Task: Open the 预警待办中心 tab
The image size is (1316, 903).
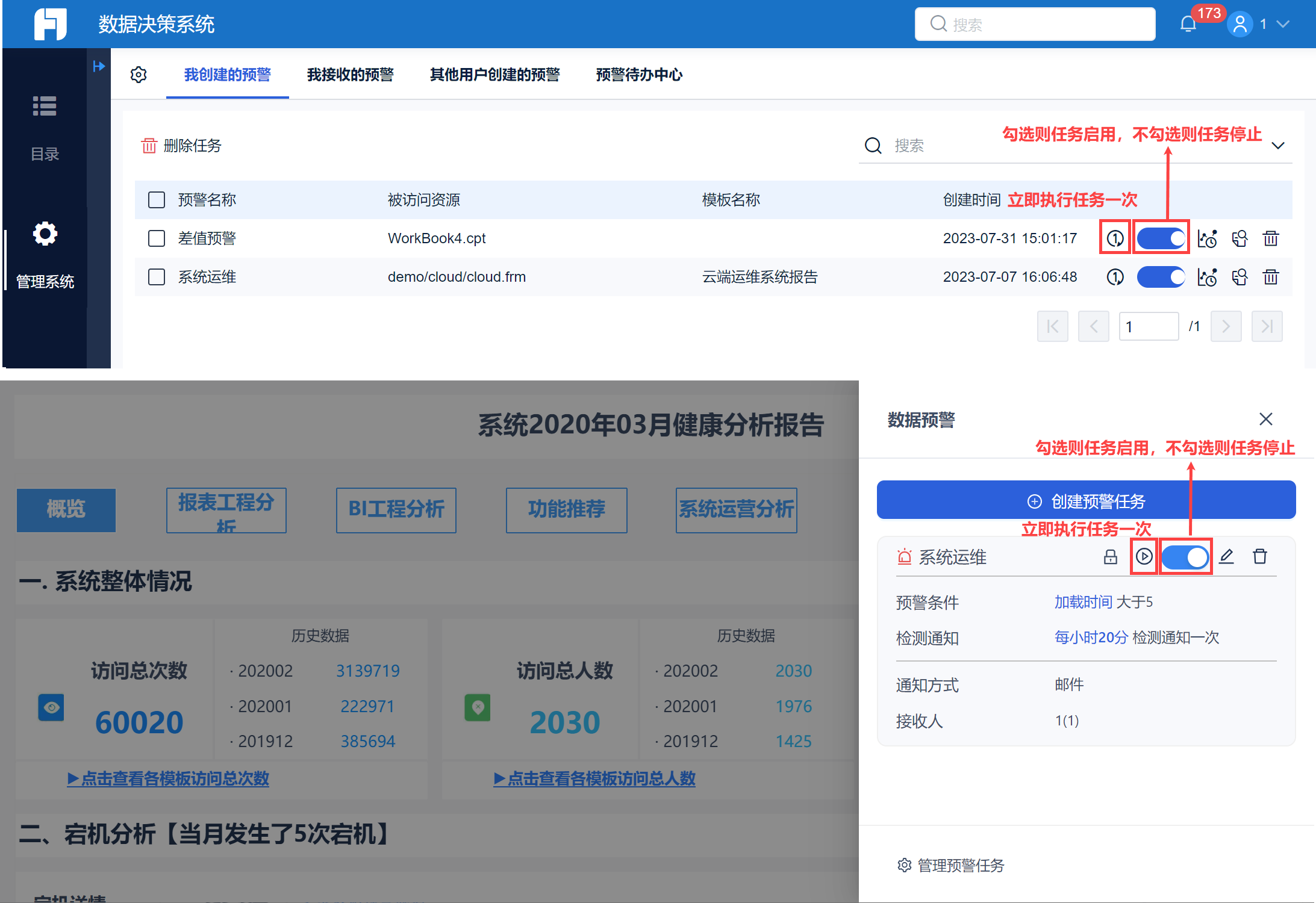Action: pyautogui.click(x=639, y=75)
